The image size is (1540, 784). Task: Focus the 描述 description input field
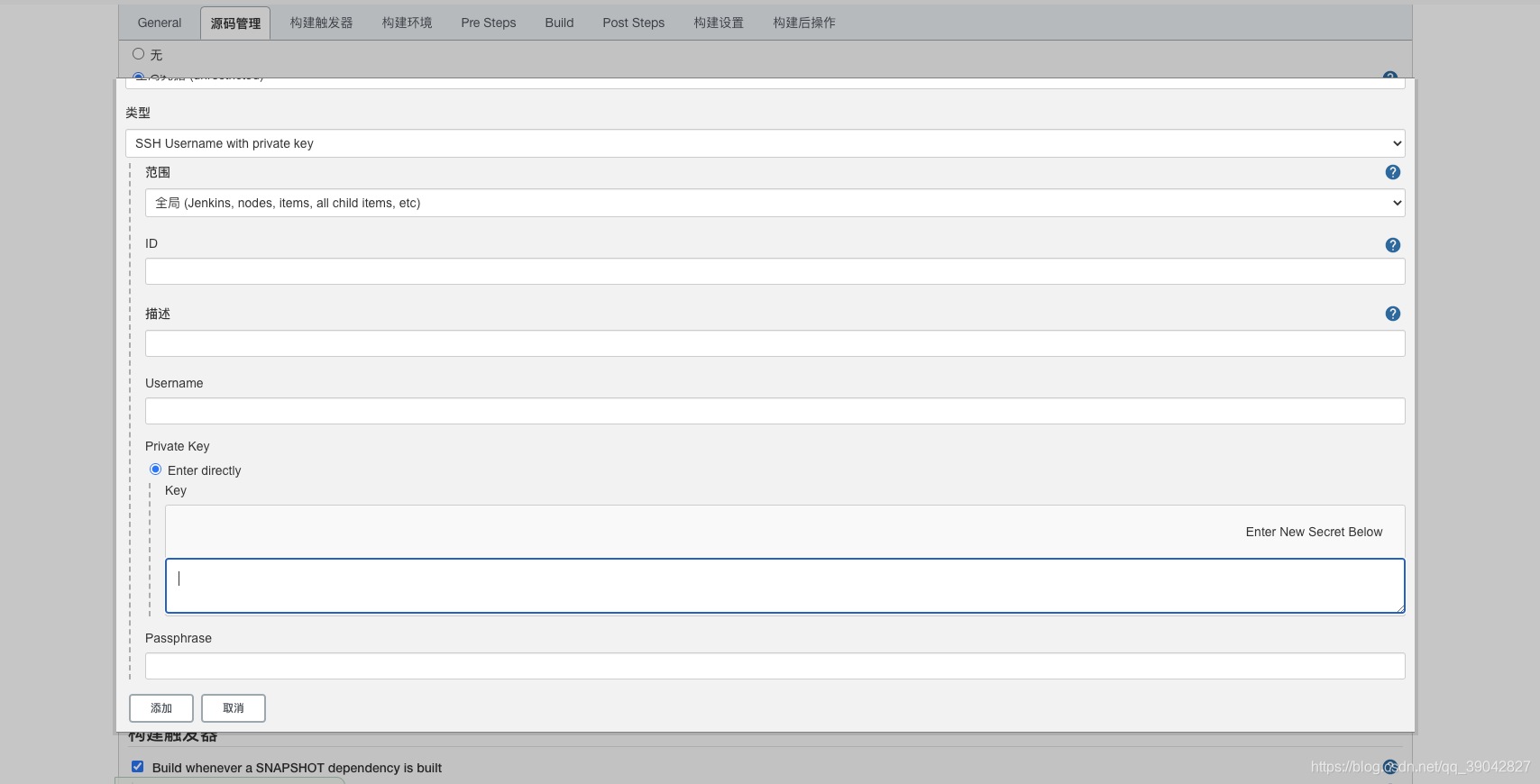pos(775,343)
